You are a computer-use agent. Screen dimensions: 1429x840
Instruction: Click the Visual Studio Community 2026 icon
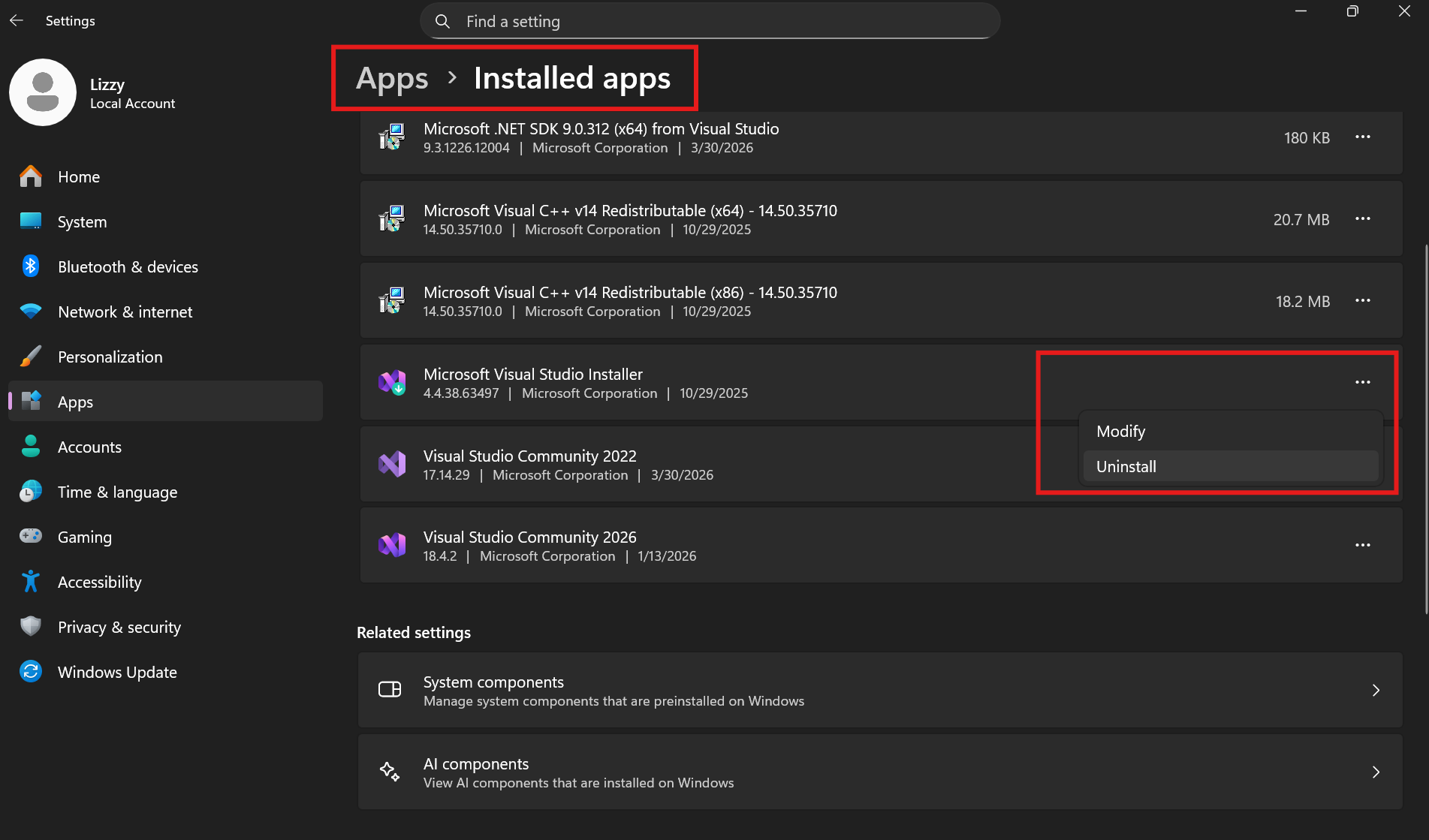tap(392, 545)
